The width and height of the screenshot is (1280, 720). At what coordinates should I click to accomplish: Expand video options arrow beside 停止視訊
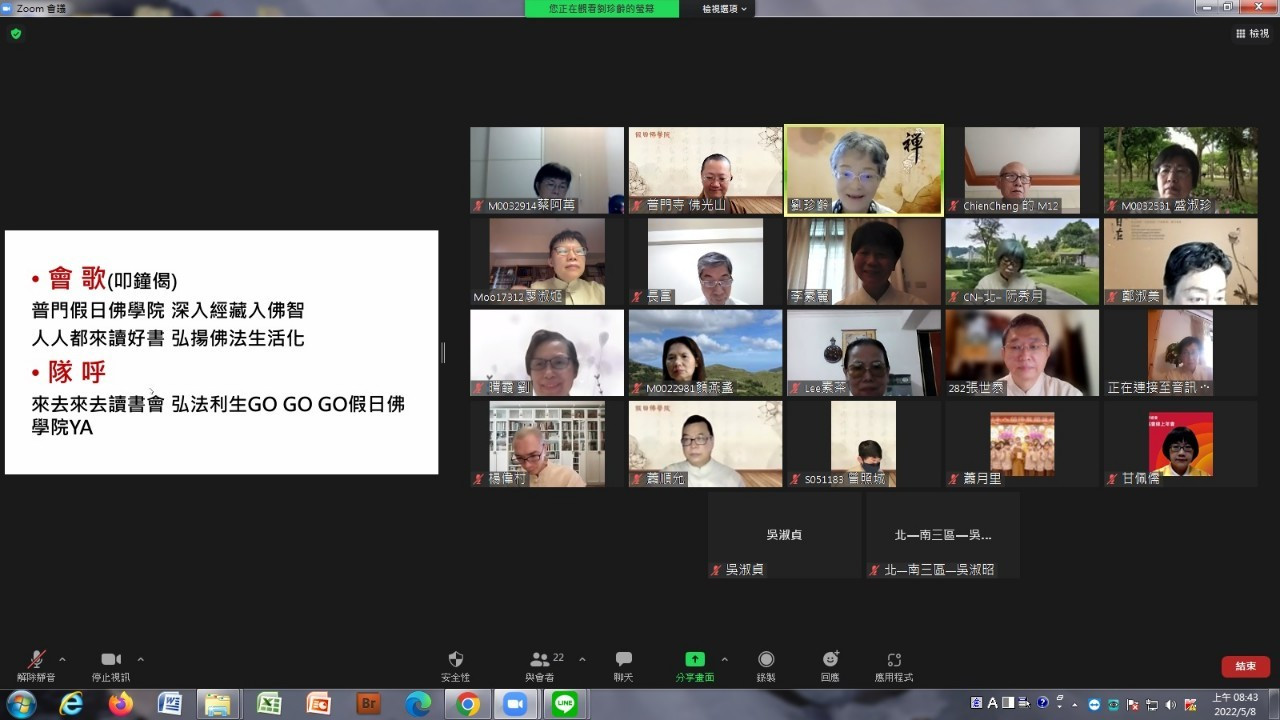coord(140,659)
